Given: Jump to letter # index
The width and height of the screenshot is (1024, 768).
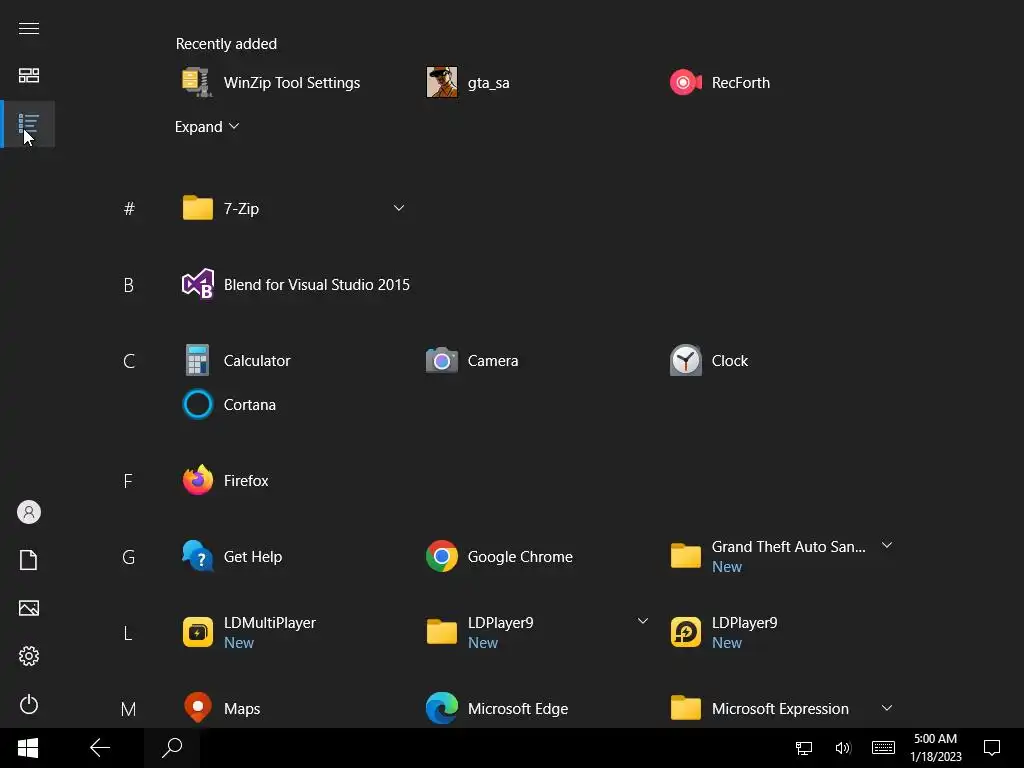Looking at the screenshot, I should click(129, 209).
